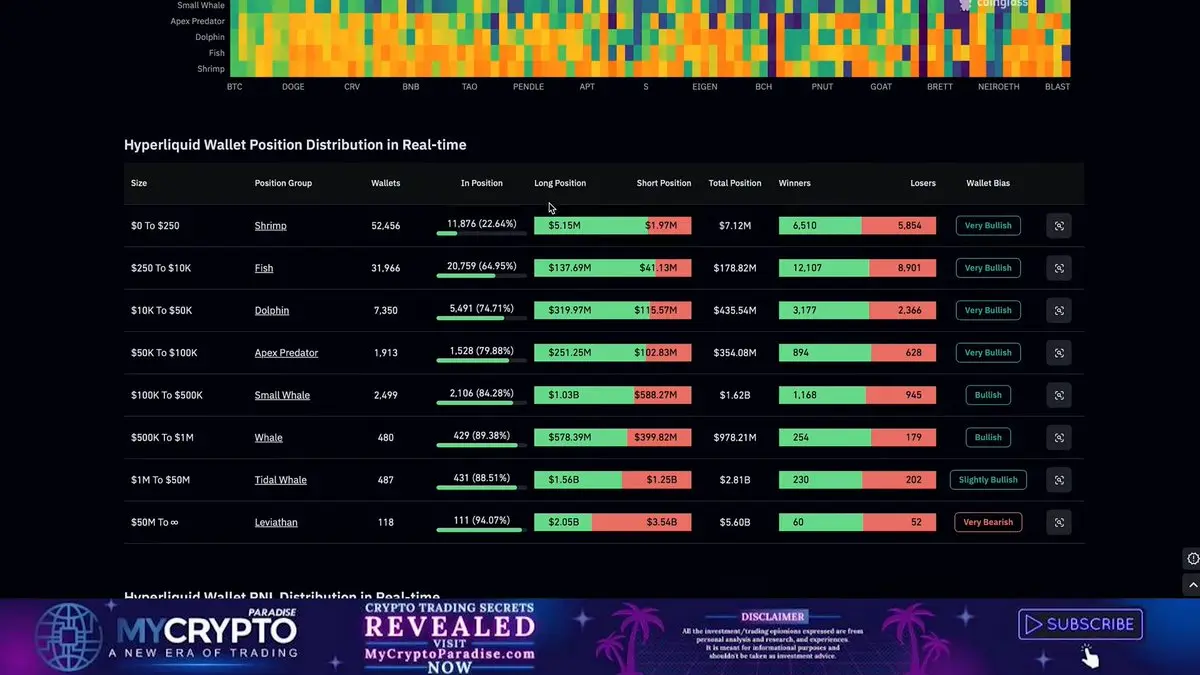This screenshot has width=1200, height=675.
Task: Click the BTC label under heatmap
Action: click(x=235, y=87)
